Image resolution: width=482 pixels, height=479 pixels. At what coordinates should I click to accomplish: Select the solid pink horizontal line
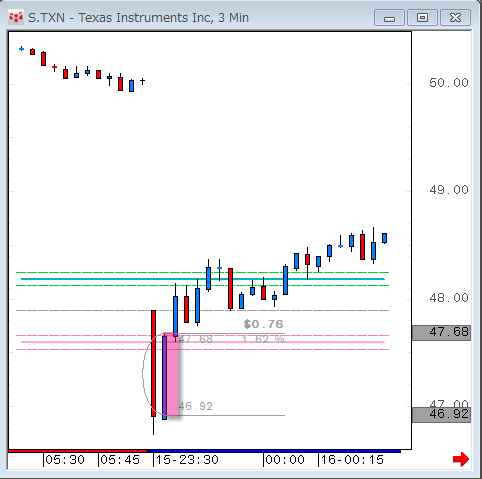pos(203,342)
